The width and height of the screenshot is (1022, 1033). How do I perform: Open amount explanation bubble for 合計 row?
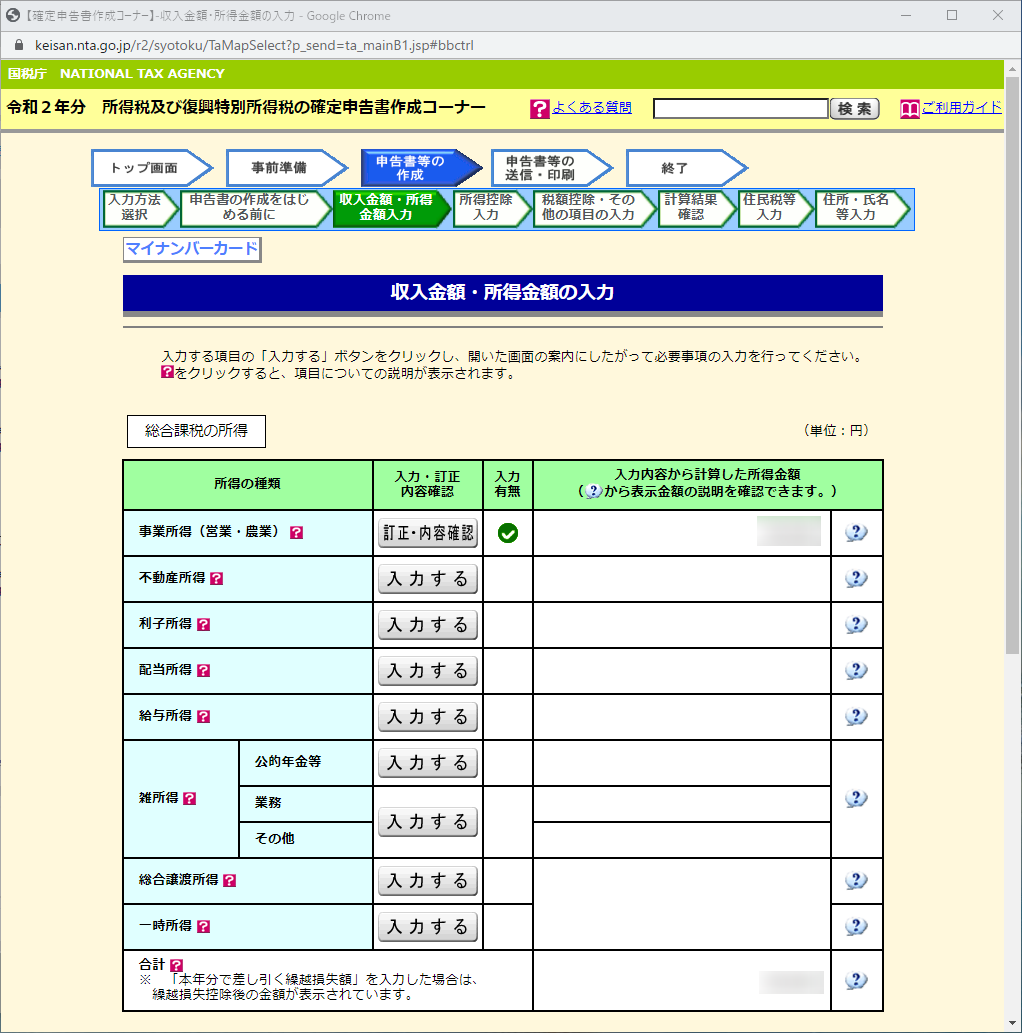pos(856,981)
